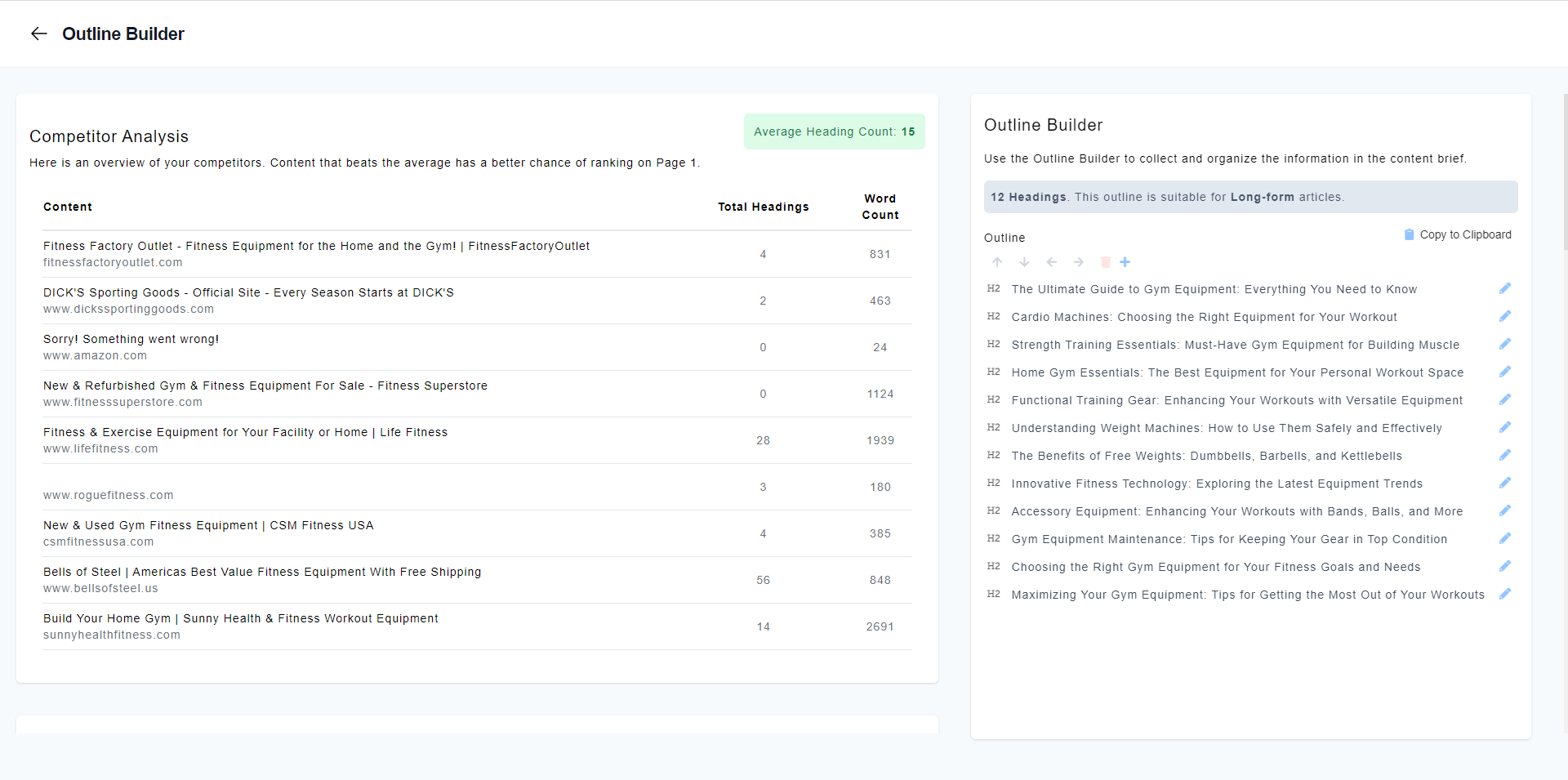Screen dimensions: 1568x780
Task: Open the Life Fitness competitor result
Action: click(245, 432)
